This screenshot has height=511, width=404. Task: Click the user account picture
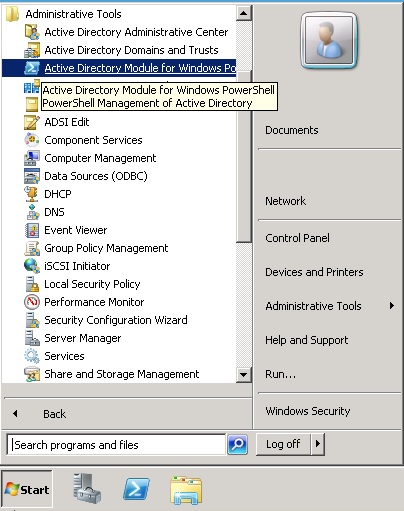(329, 40)
